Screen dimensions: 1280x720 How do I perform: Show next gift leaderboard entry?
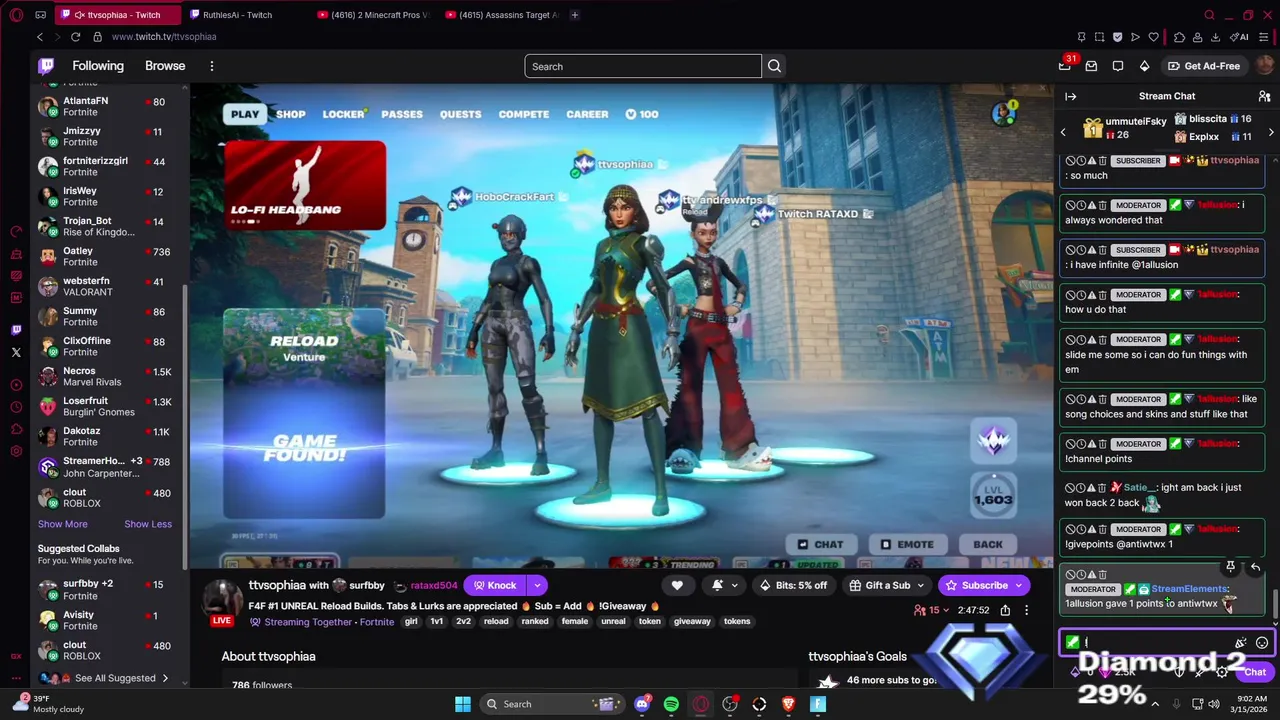pyautogui.click(x=1271, y=132)
